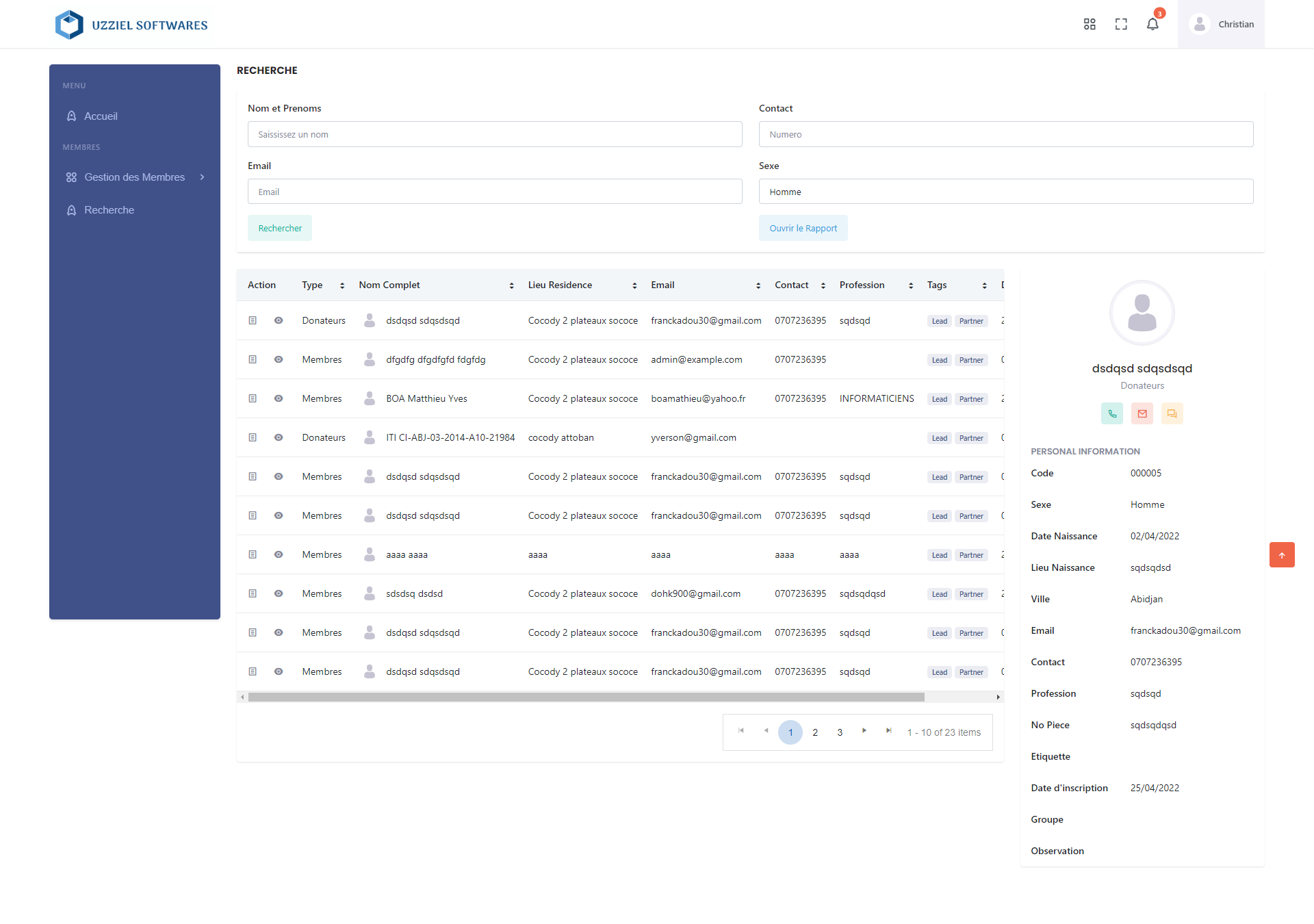This screenshot has height=924, width=1314.
Task: Open the apps grid icon in header
Action: [x=1090, y=25]
